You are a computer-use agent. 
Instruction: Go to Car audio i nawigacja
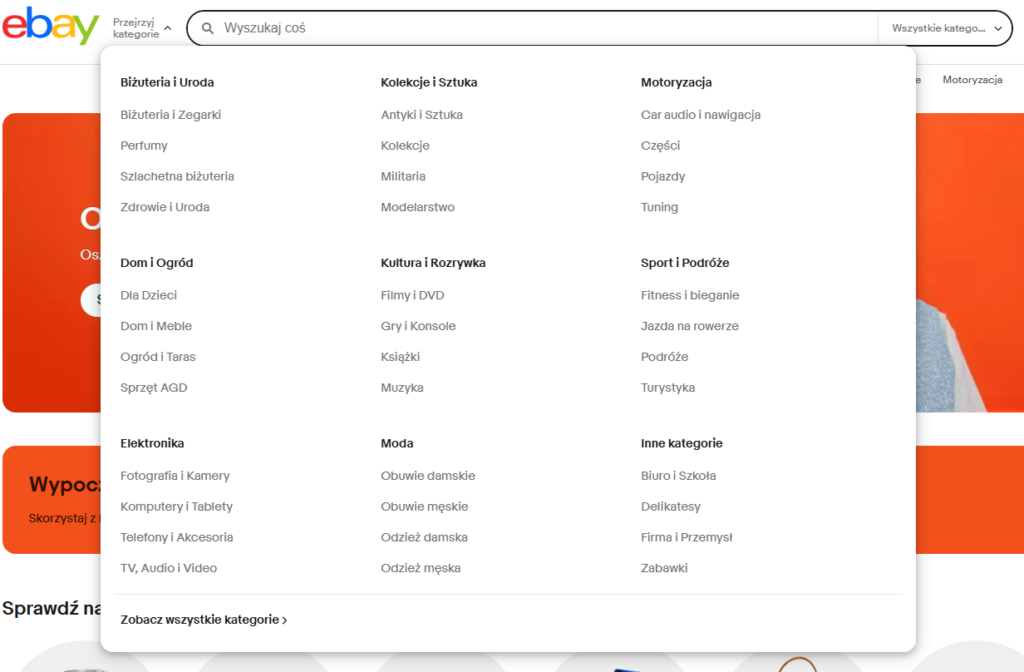tap(700, 115)
